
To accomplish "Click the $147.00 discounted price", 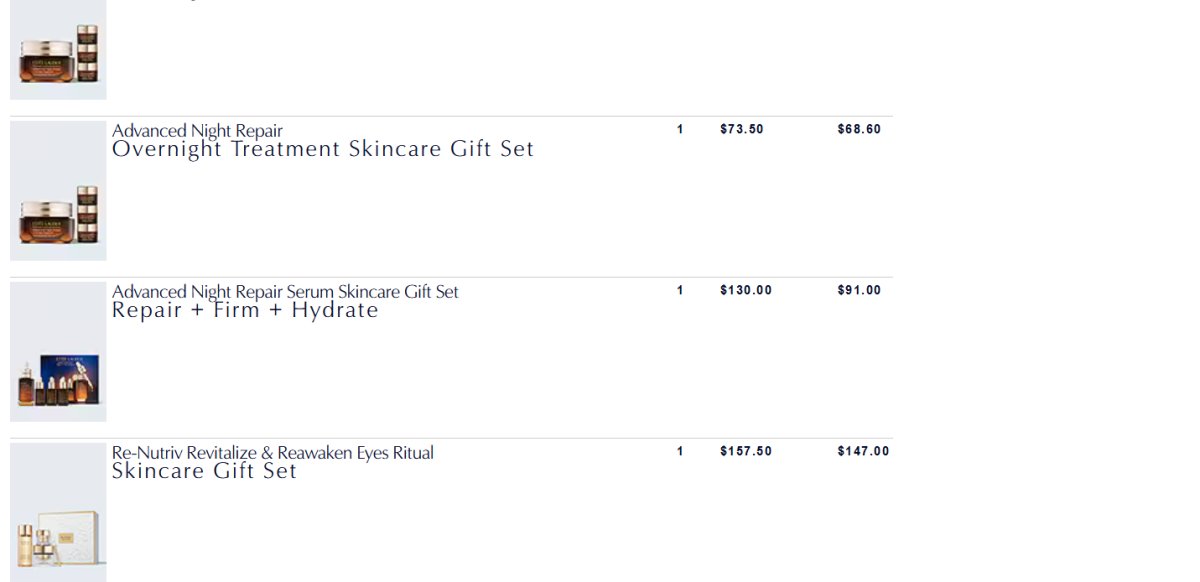I will tap(863, 451).
